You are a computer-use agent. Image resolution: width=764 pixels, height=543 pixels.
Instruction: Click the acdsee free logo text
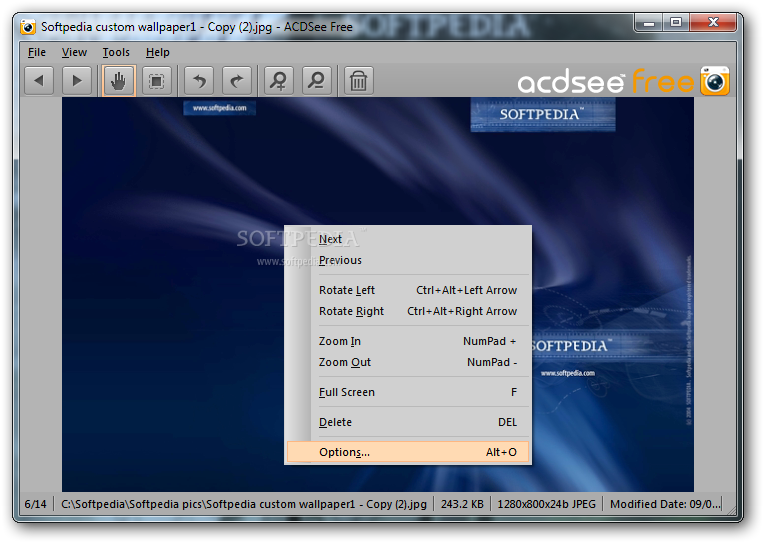pyautogui.click(x=605, y=82)
